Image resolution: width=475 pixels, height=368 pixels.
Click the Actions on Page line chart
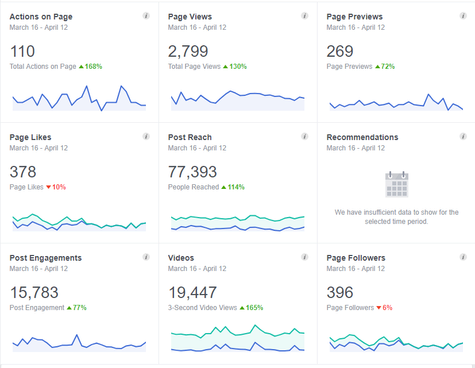coord(79,98)
